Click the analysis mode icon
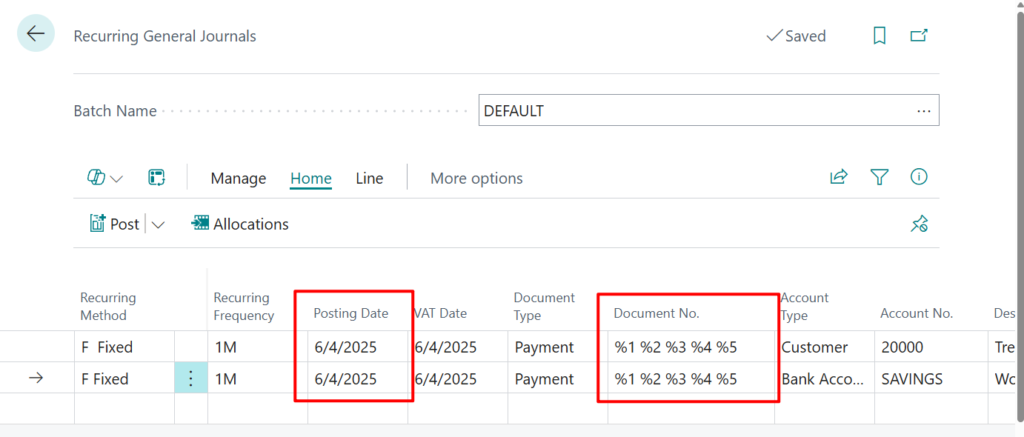Image resolution: width=1024 pixels, height=437 pixels. click(156, 178)
